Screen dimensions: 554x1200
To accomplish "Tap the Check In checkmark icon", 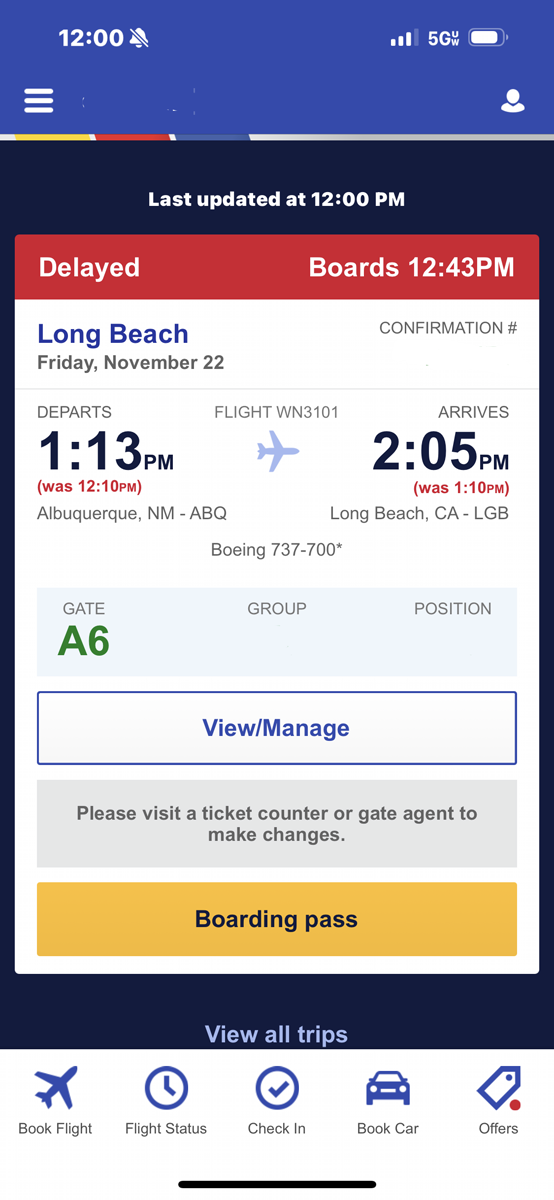I will 277,1088.
